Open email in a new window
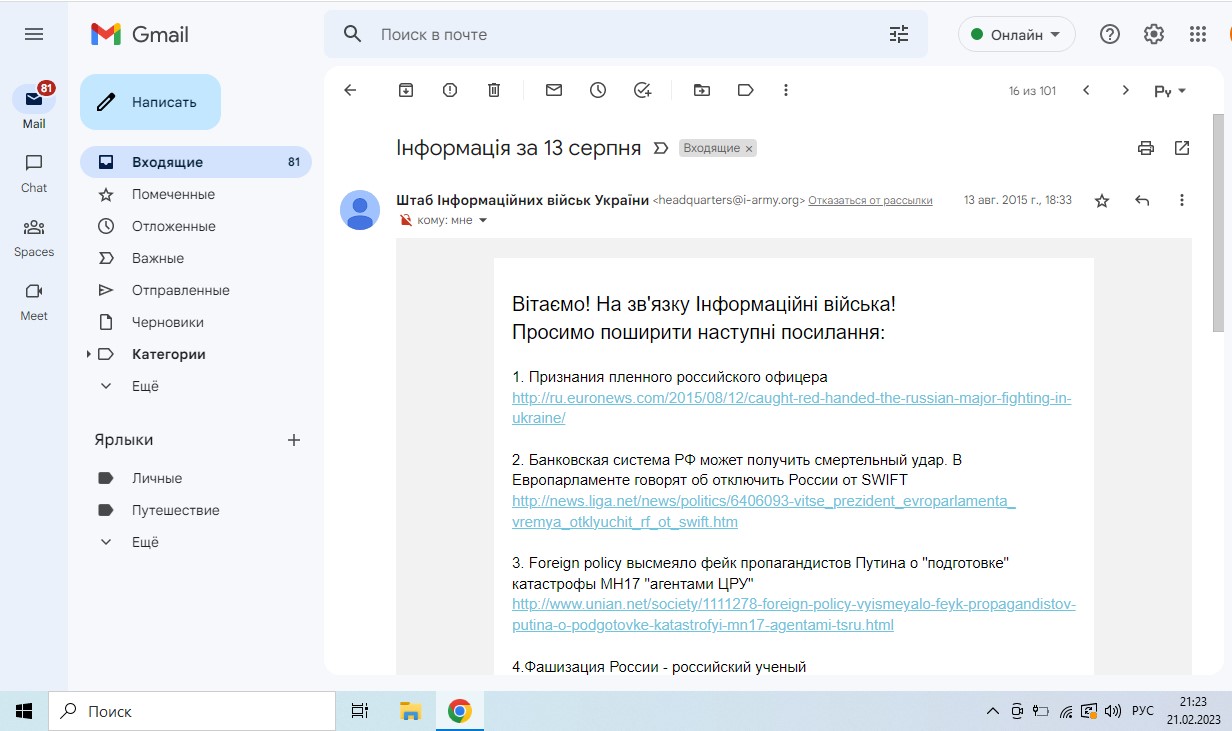1232x731 pixels. tap(1182, 148)
